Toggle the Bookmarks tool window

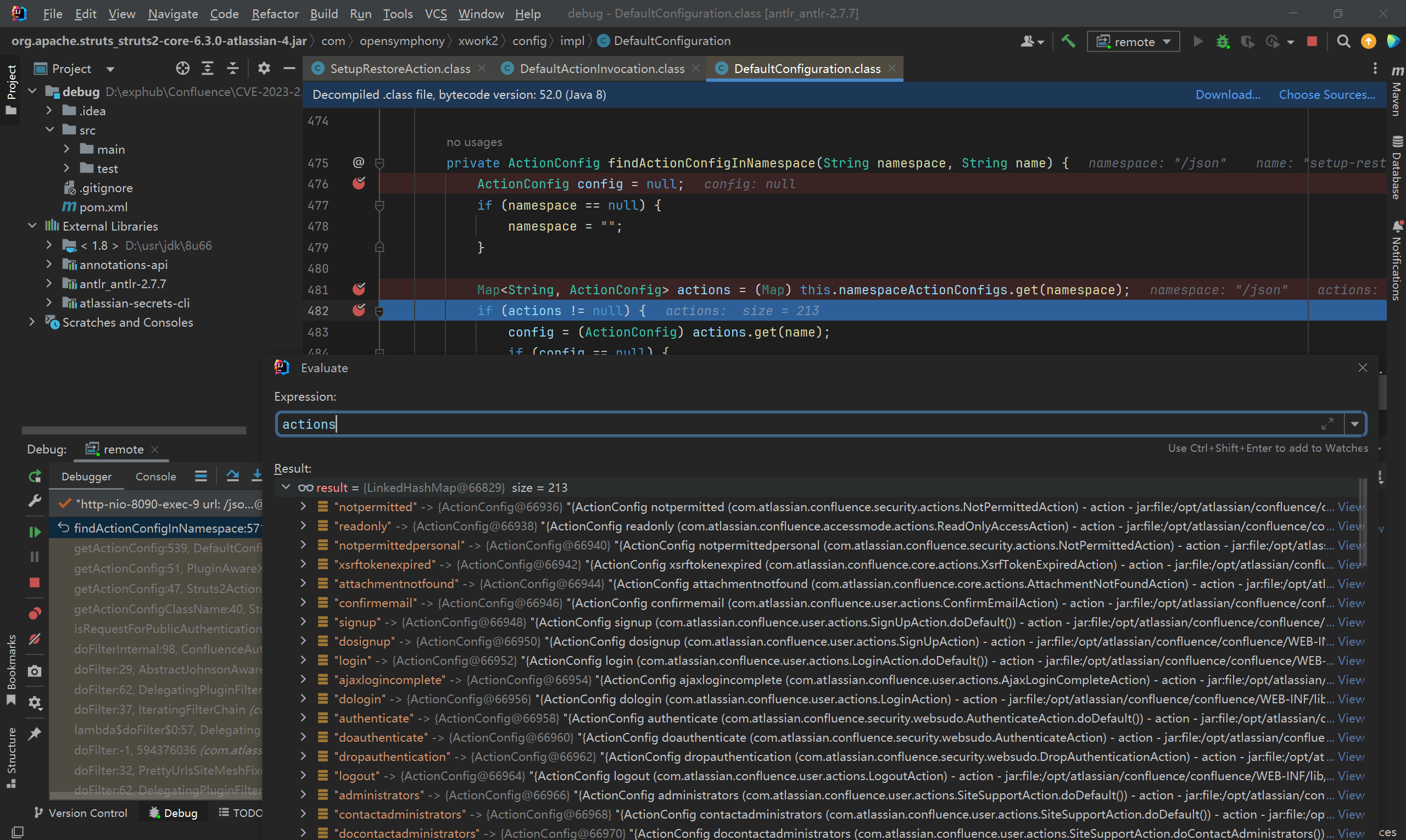12,670
